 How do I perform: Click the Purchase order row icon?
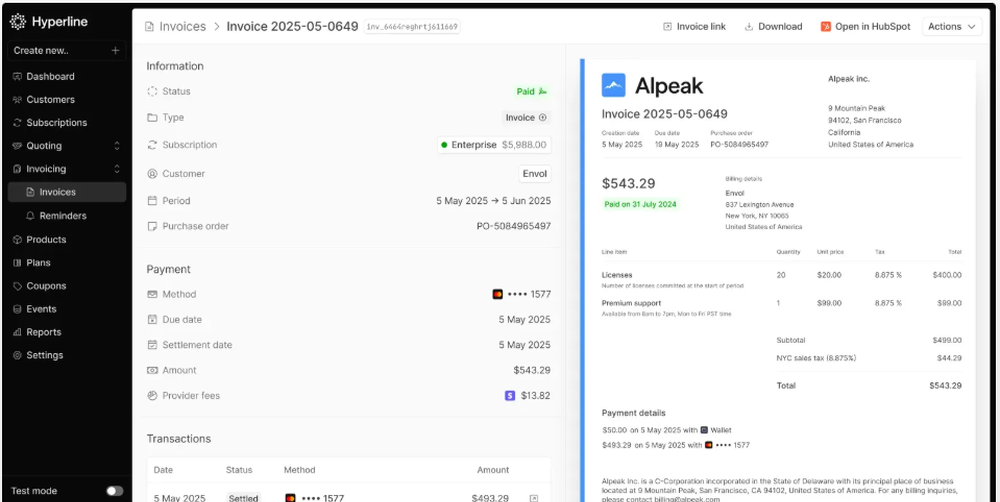(152, 226)
